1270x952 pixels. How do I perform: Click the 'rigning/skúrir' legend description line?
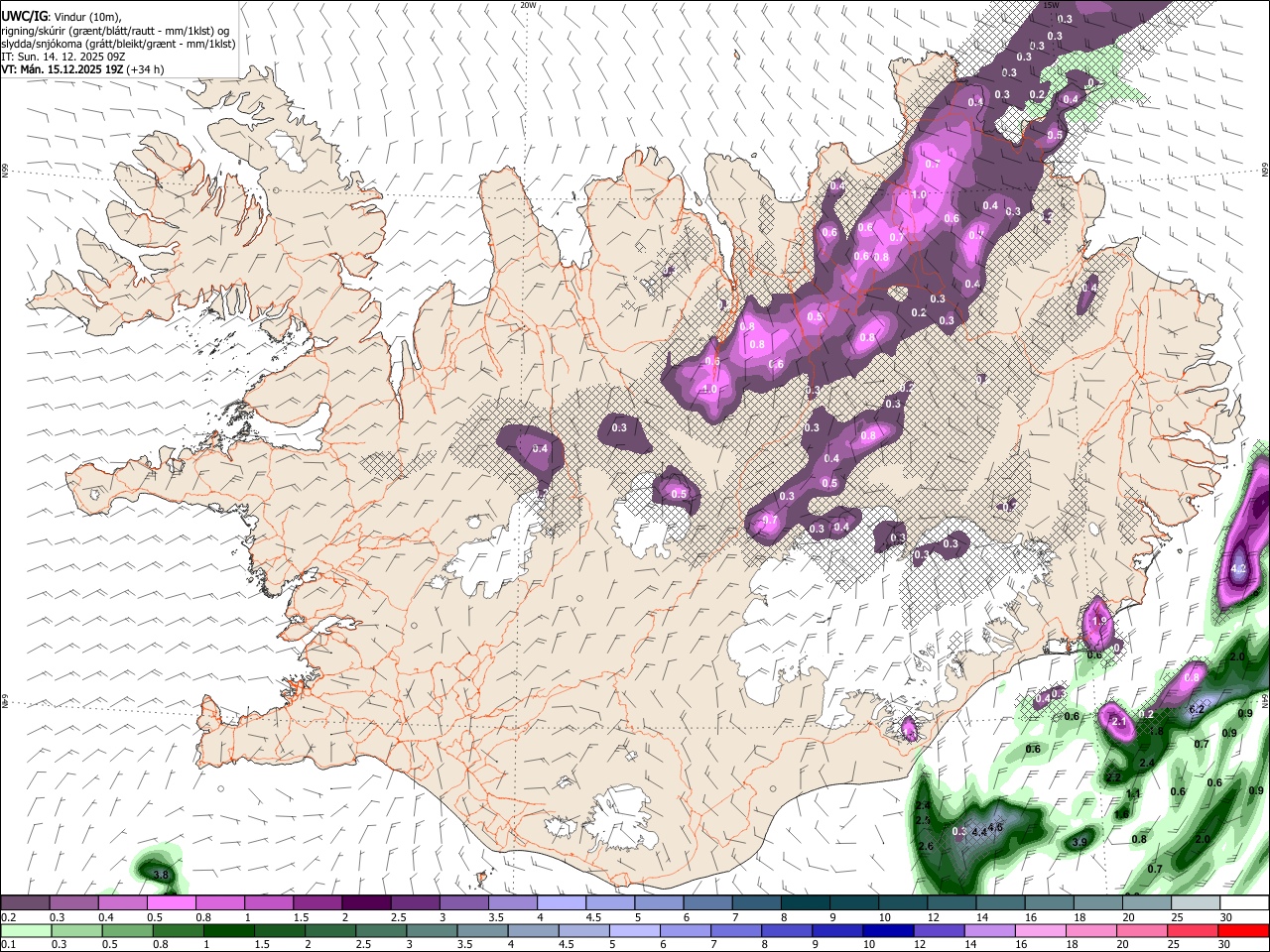115,31
